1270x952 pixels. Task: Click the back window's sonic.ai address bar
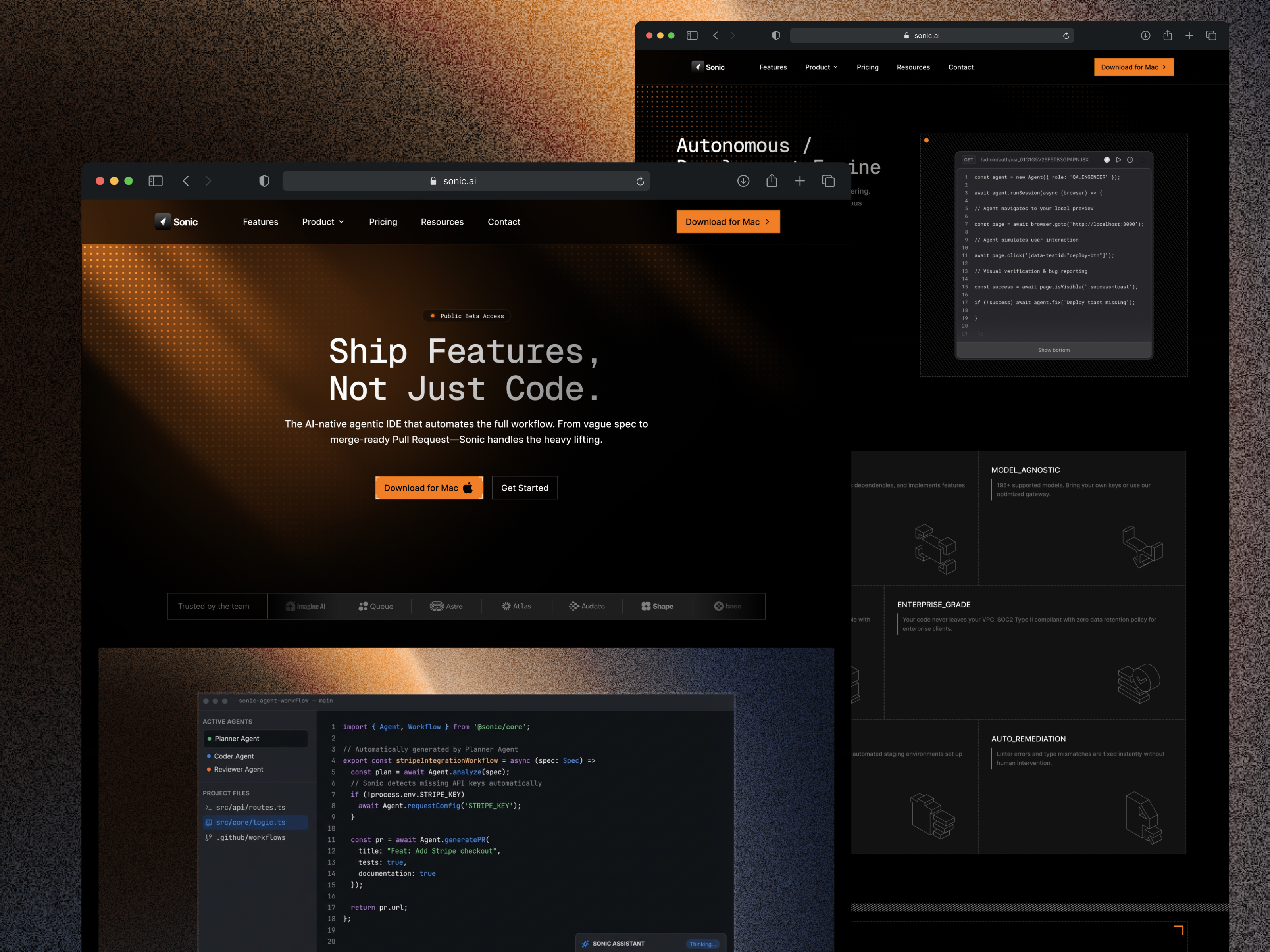tap(932, 36)
